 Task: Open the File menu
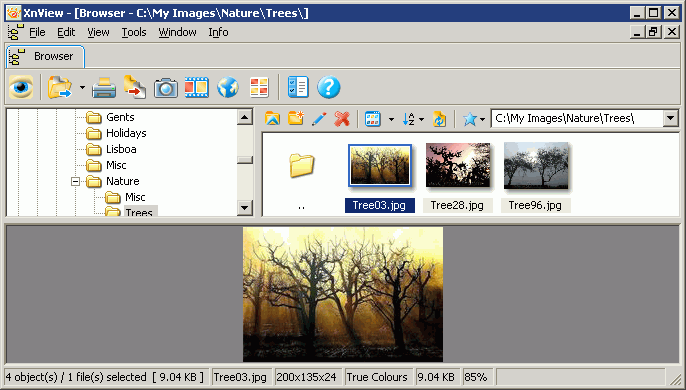(x=37, y=32)
